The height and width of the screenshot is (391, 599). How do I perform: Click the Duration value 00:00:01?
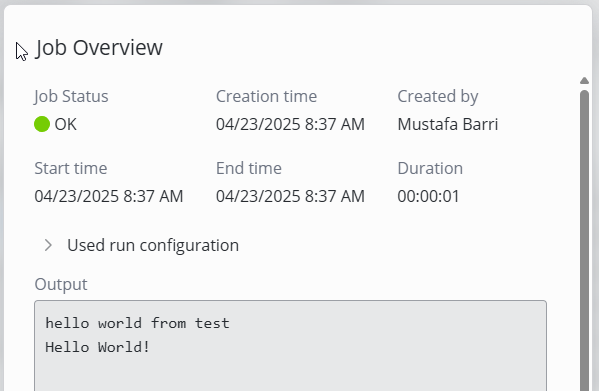[428, 196]
